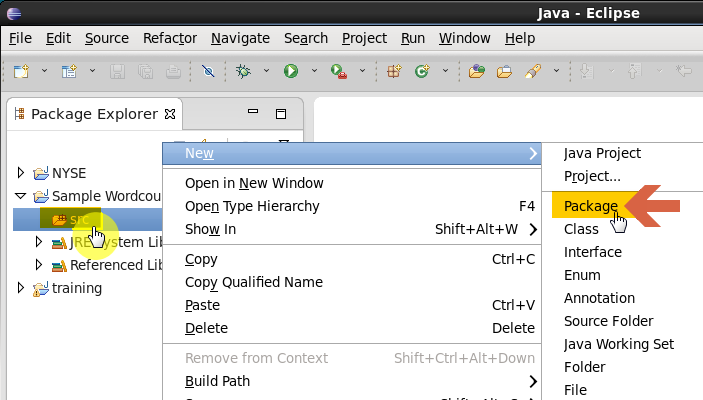Click the New wizard toolbar icon
The width and height of the screenshot is (703, 400).
click(x=21, y=71)
